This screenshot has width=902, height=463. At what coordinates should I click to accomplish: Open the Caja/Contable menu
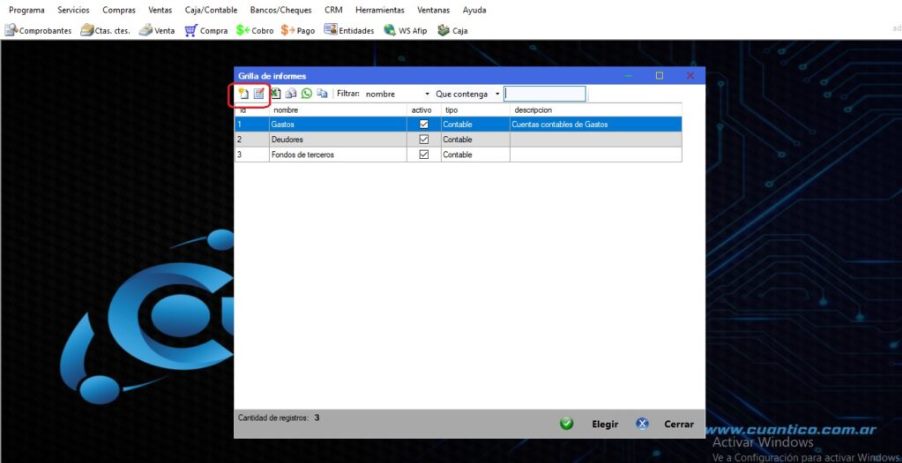[211, 10]
